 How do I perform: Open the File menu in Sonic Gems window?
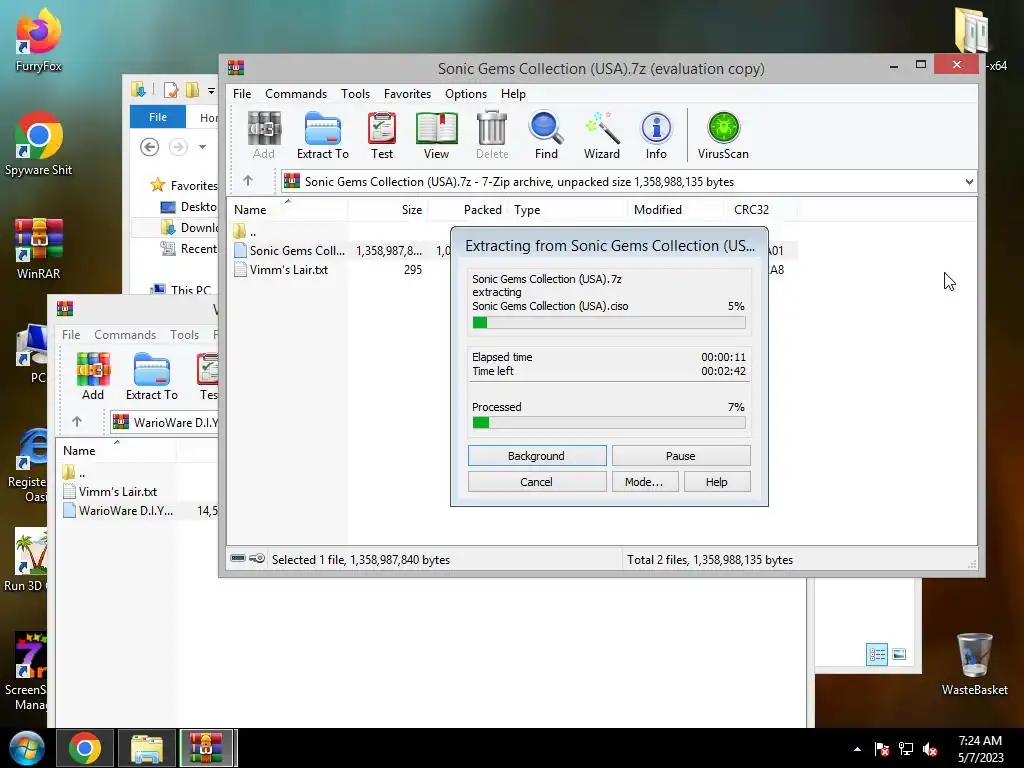coord(242,93)
